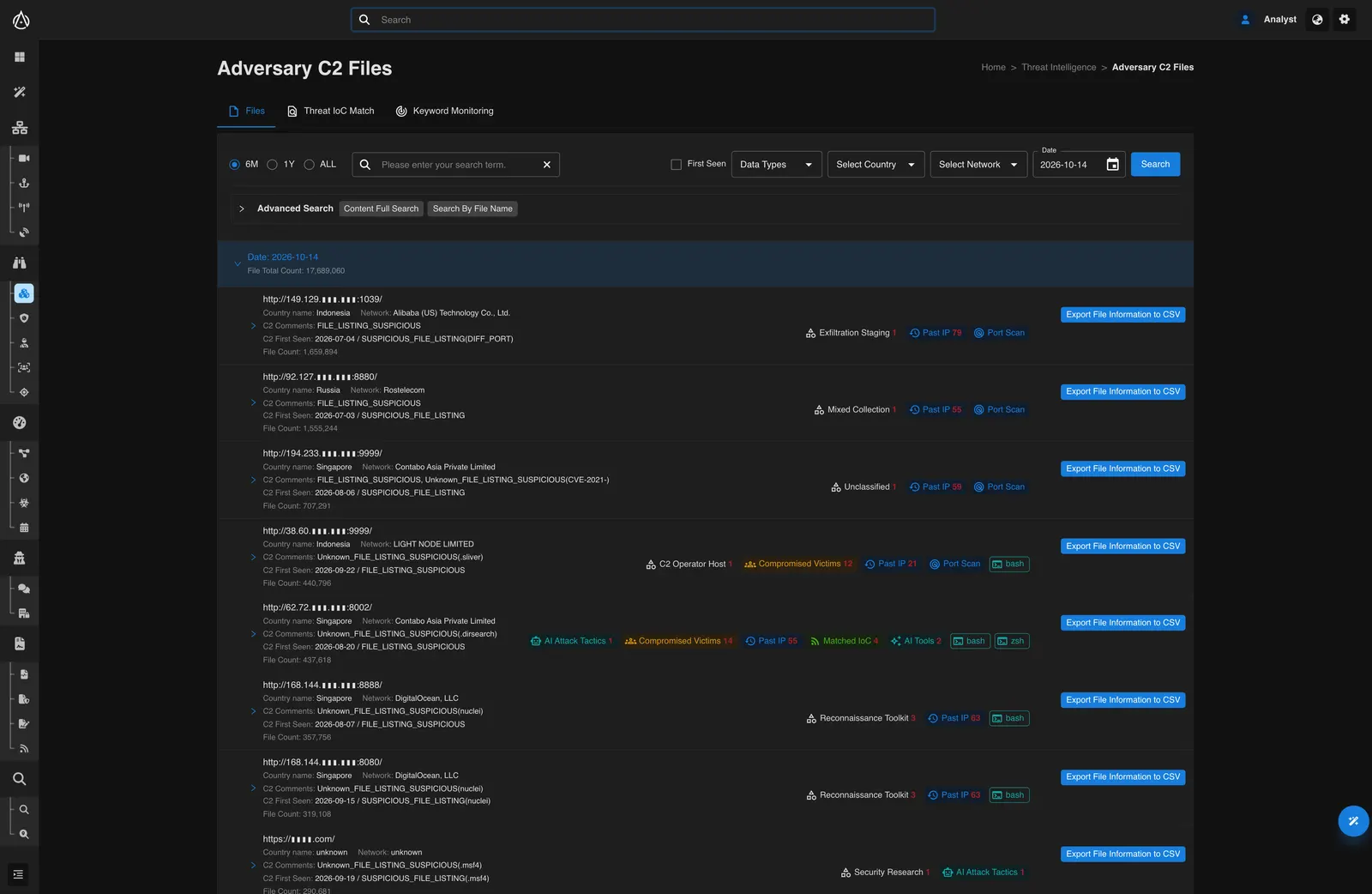Enable the First Seen checkbox
This screenshot has width=1372, height=894.
click(676, 165)
